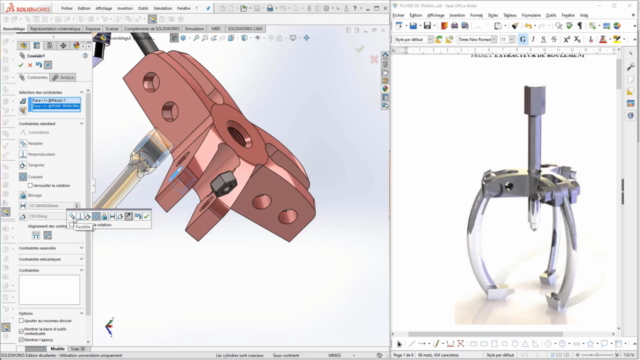This screenshot has height=360, width=640.
Task: Save the Writer document with the floppy icon
Action: click(427, 26)
